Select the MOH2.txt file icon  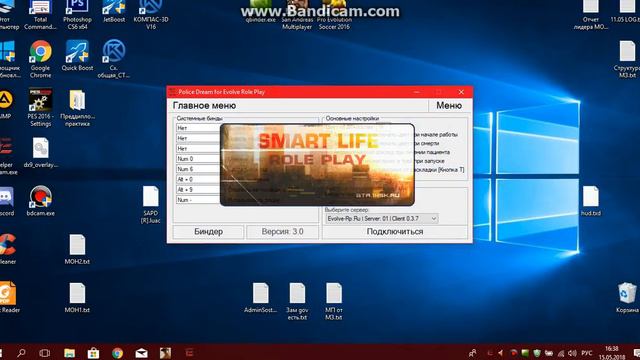pyautogui.click(x=77, y=249)
